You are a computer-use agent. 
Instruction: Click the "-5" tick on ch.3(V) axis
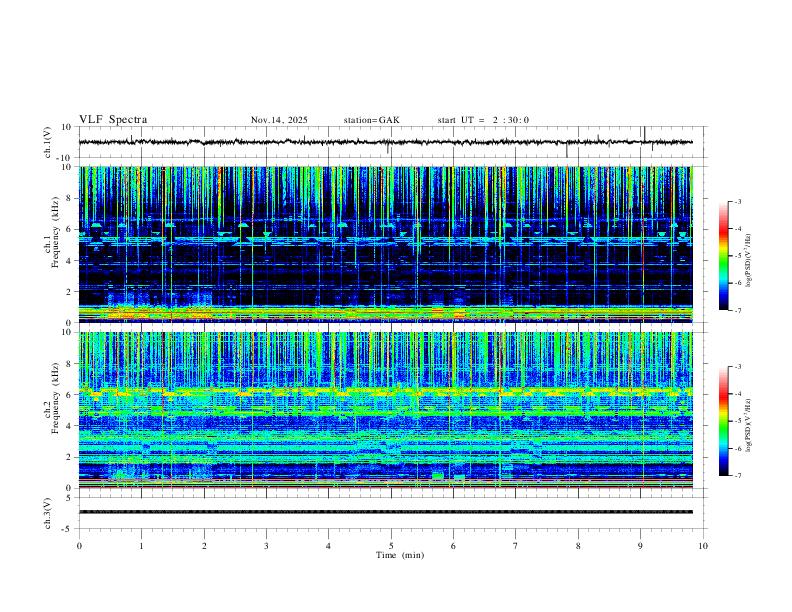point(66,529)
